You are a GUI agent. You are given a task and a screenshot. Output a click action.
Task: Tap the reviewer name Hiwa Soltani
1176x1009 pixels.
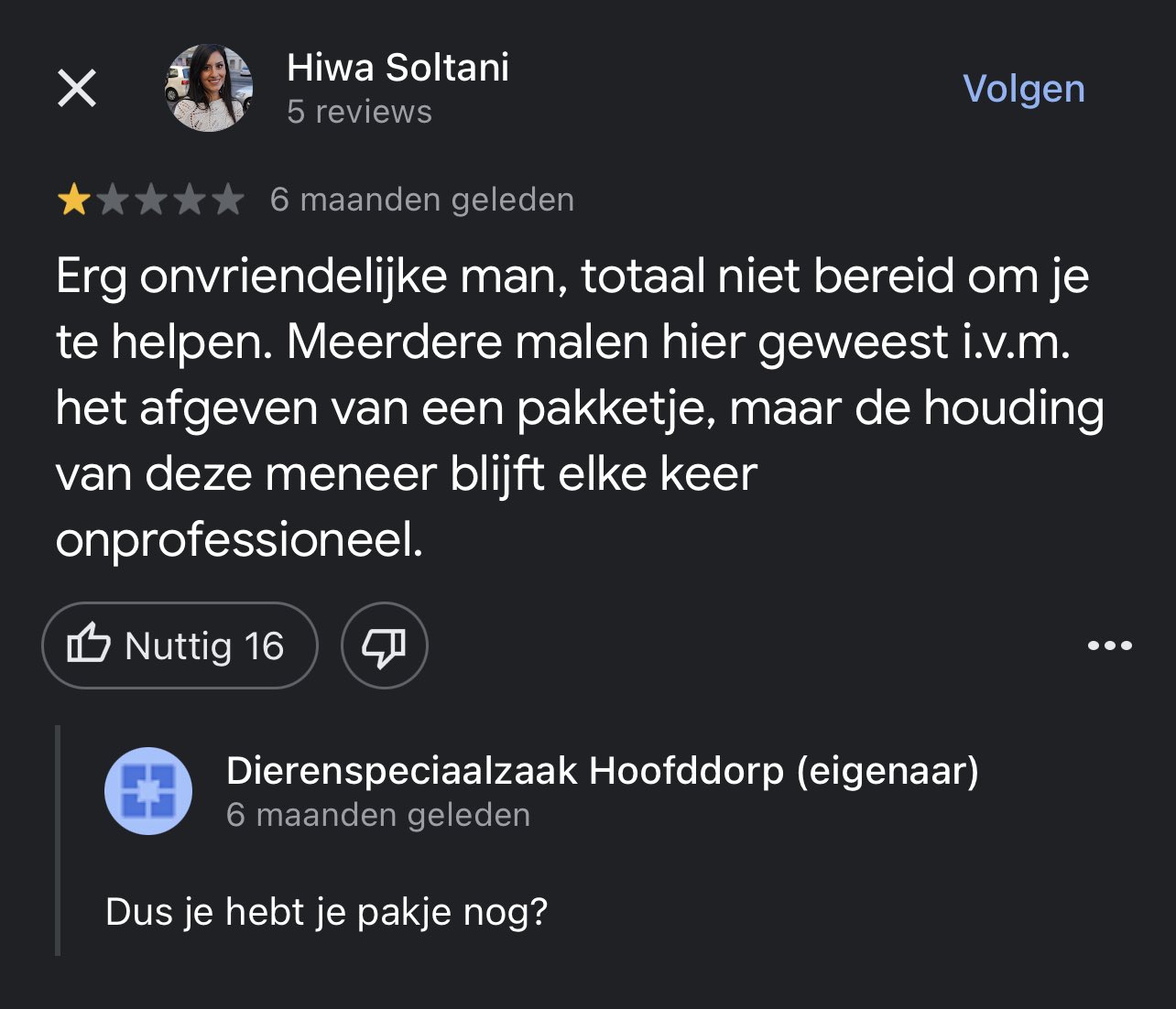point(397,68)
